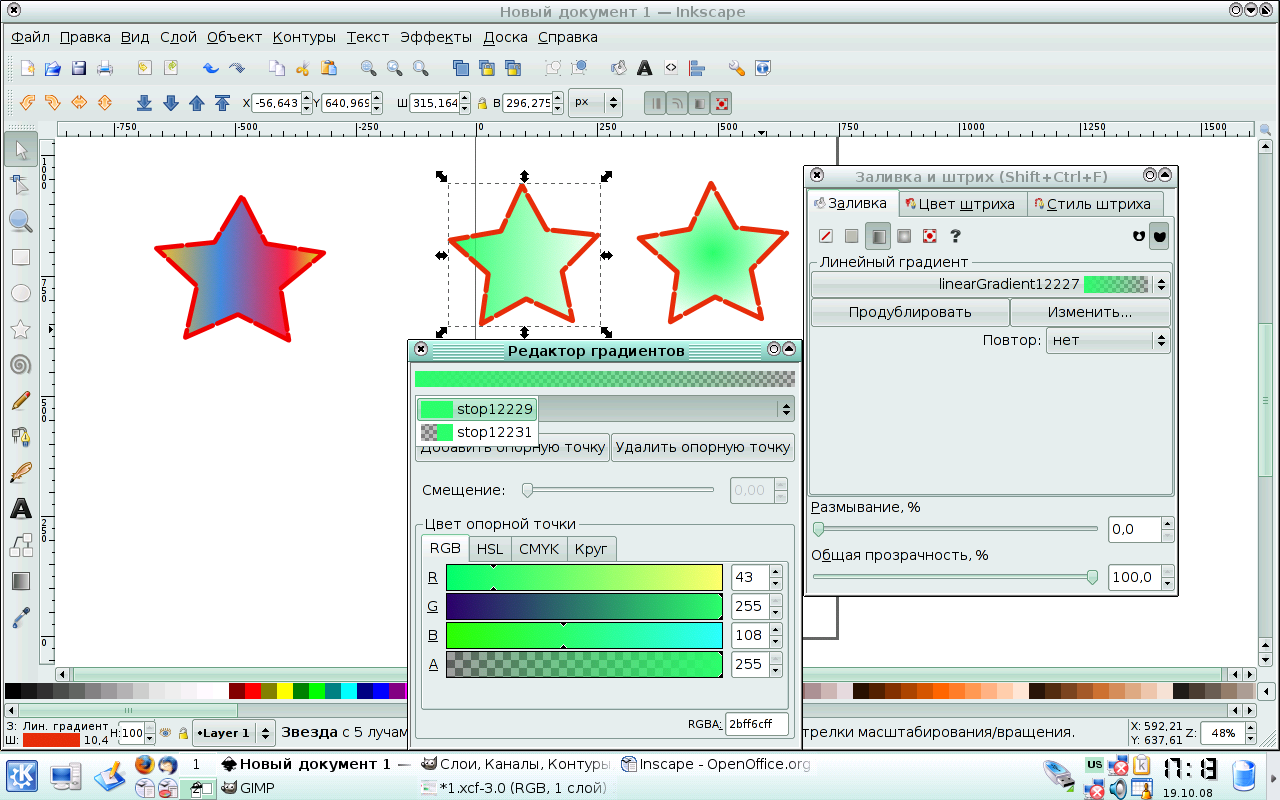
Task: Set fill to no paint
Action: 826,236
